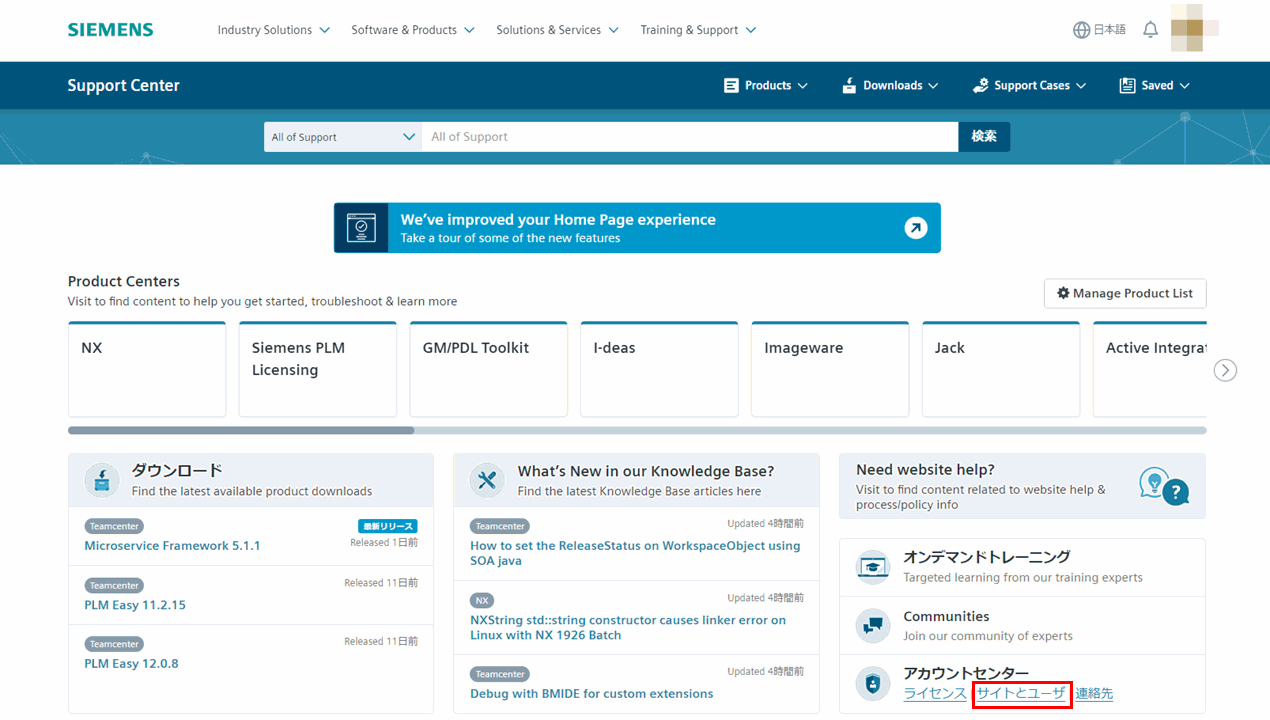Open Debug with BMIDE article

pyautogui.click(x=592, y=694)
